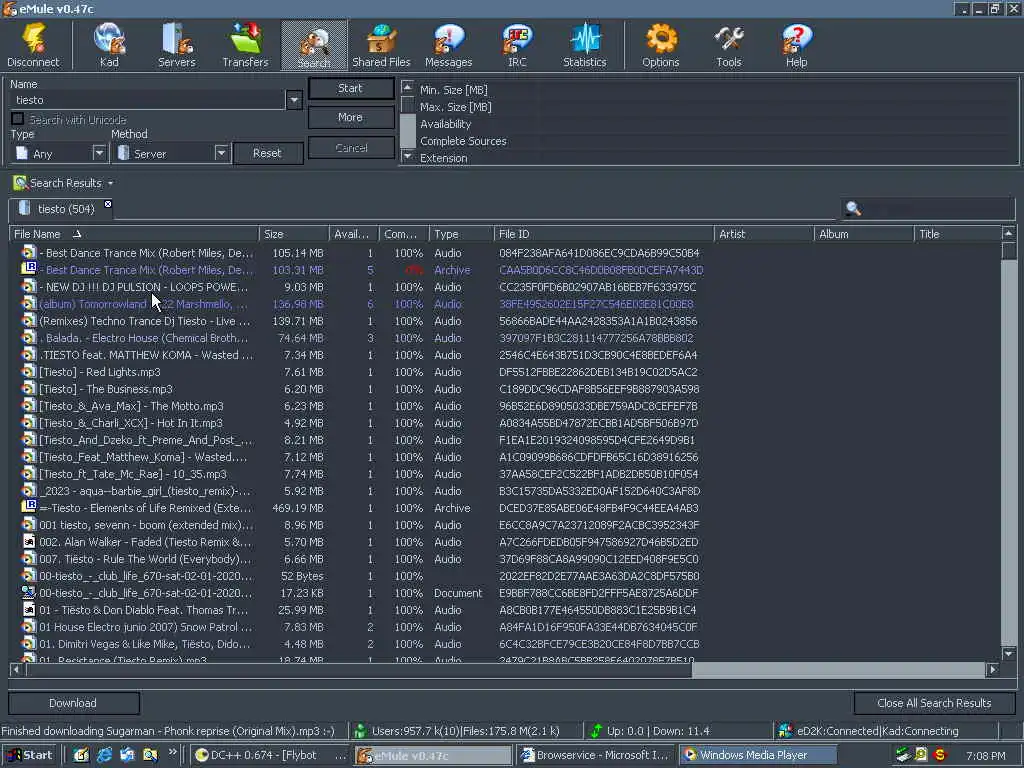Click the Name search input field
Viewport: 1024px width, 768px height.
tap(148, 100)
